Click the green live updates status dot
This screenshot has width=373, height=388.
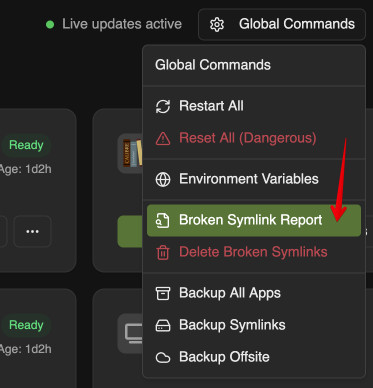(x=50, y=24)
